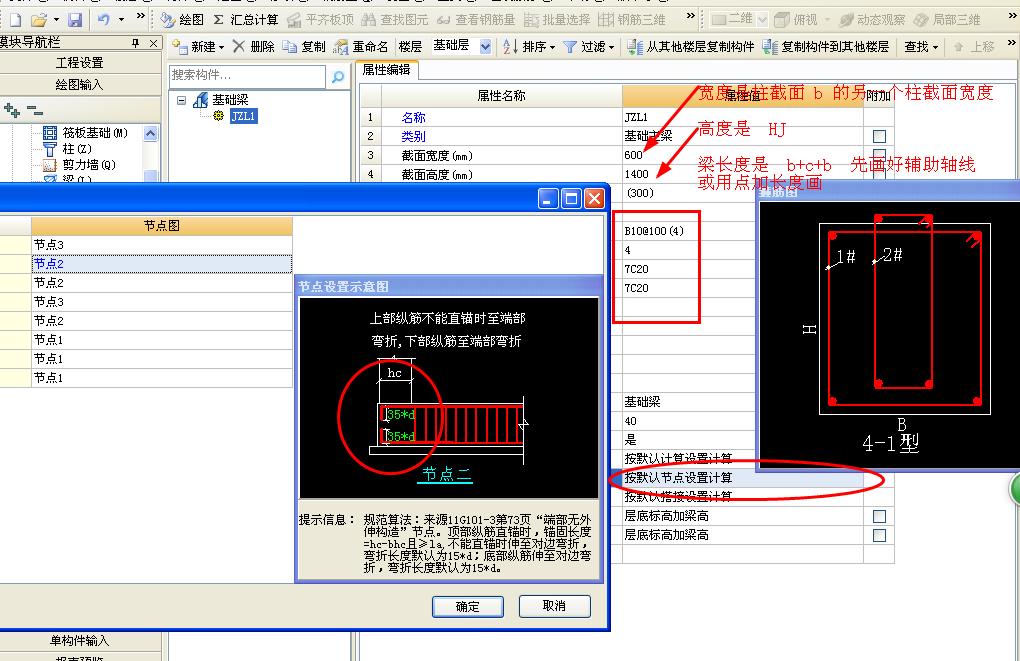Image resolution: width=1020 pixels, height=661 pixels.
Task: Click 从其他楼层复制构件 toolbar item
Action: (690, 47)
